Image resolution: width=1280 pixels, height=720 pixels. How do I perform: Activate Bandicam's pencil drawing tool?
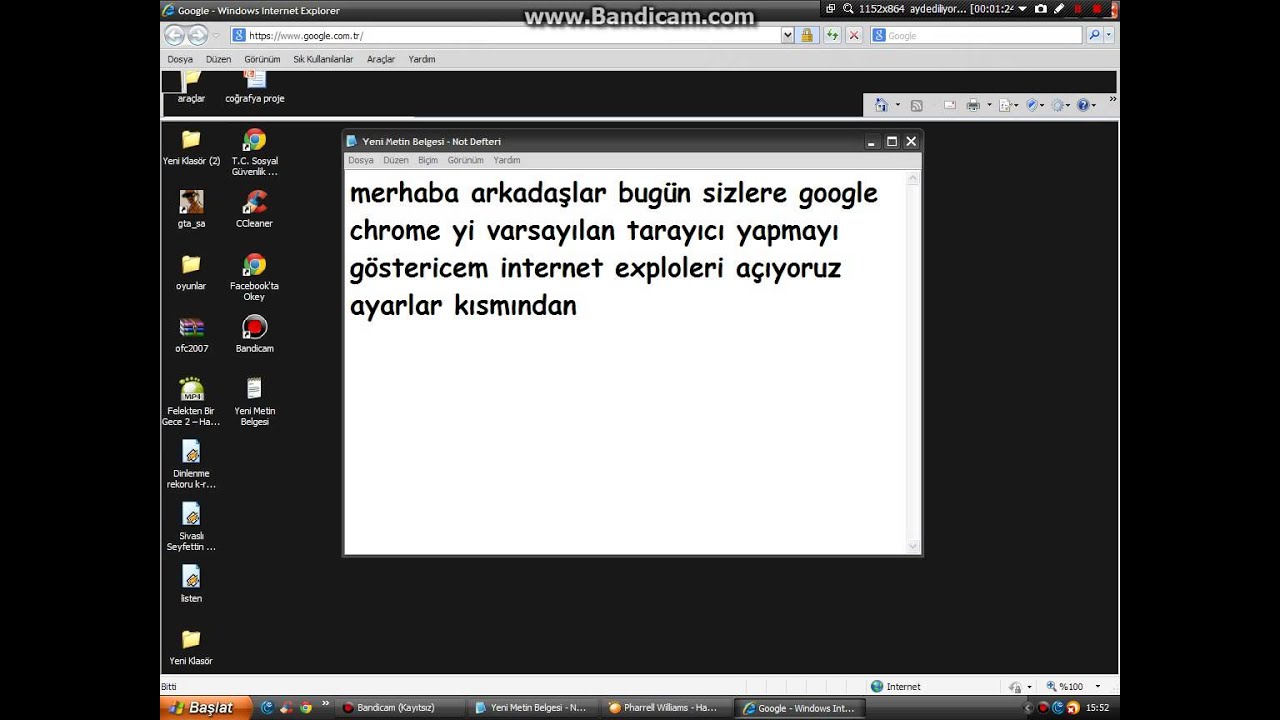[1059, 9]
